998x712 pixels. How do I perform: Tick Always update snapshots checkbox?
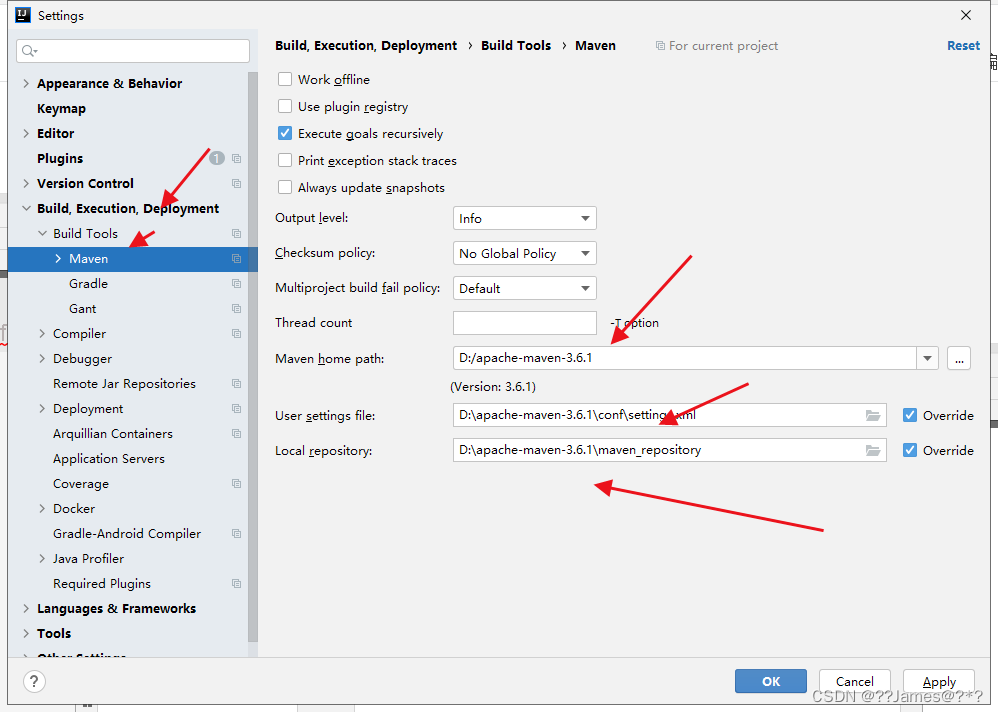pos(285,188)
